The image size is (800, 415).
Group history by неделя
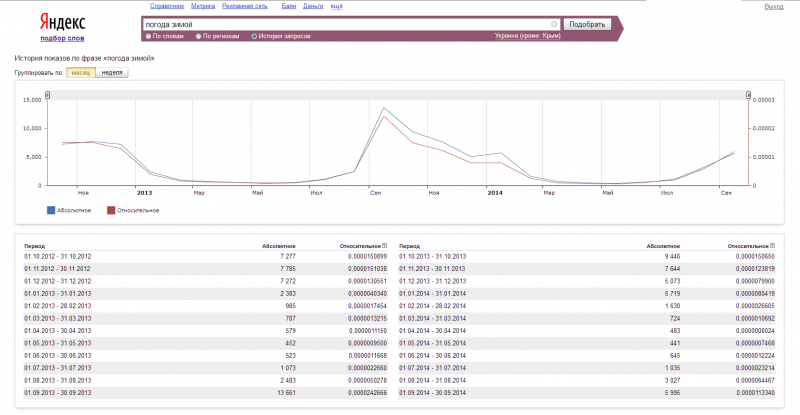click(112, 73)
